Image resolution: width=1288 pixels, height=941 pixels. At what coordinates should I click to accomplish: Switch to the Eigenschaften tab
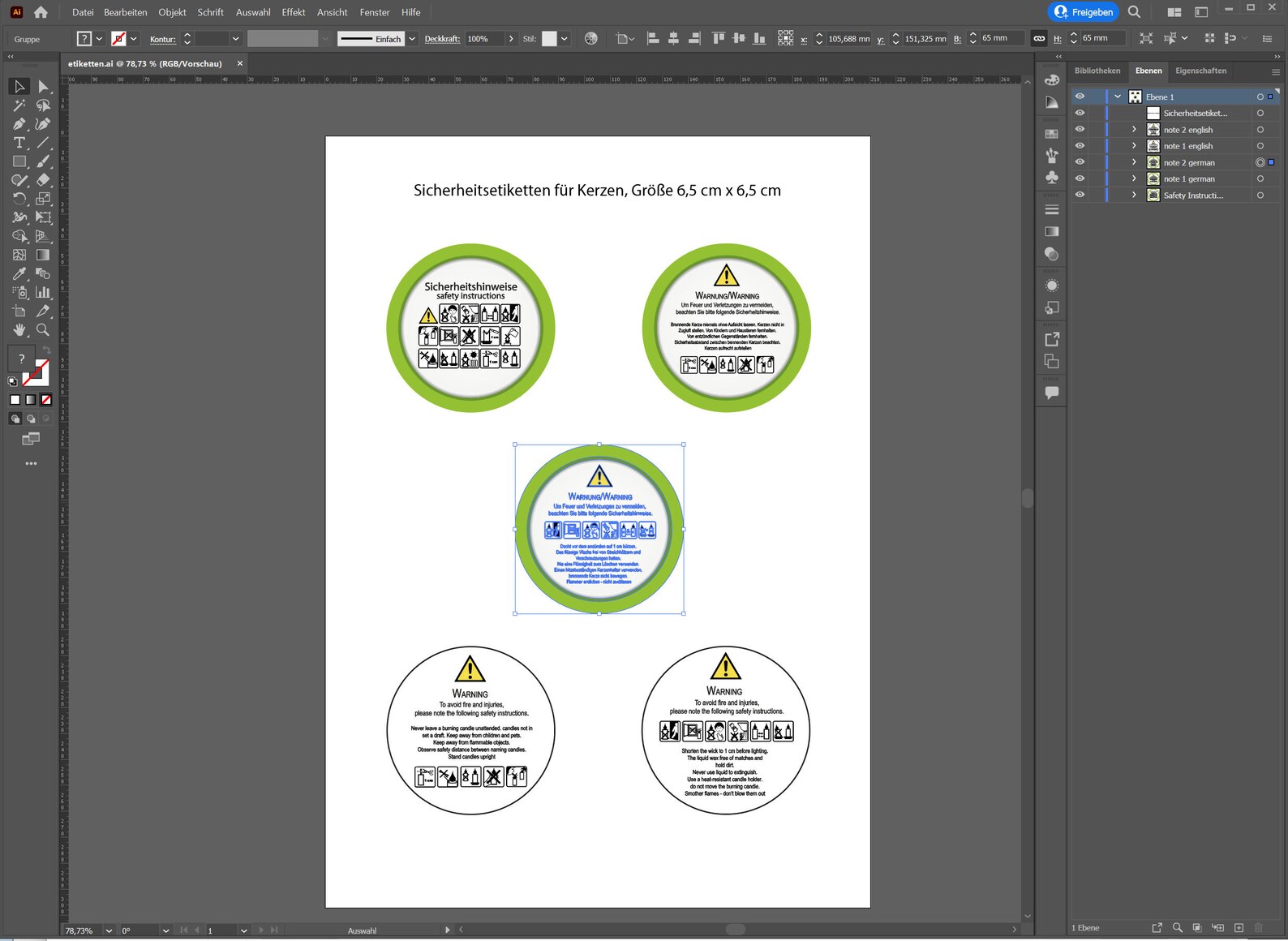click(1200, 71)
